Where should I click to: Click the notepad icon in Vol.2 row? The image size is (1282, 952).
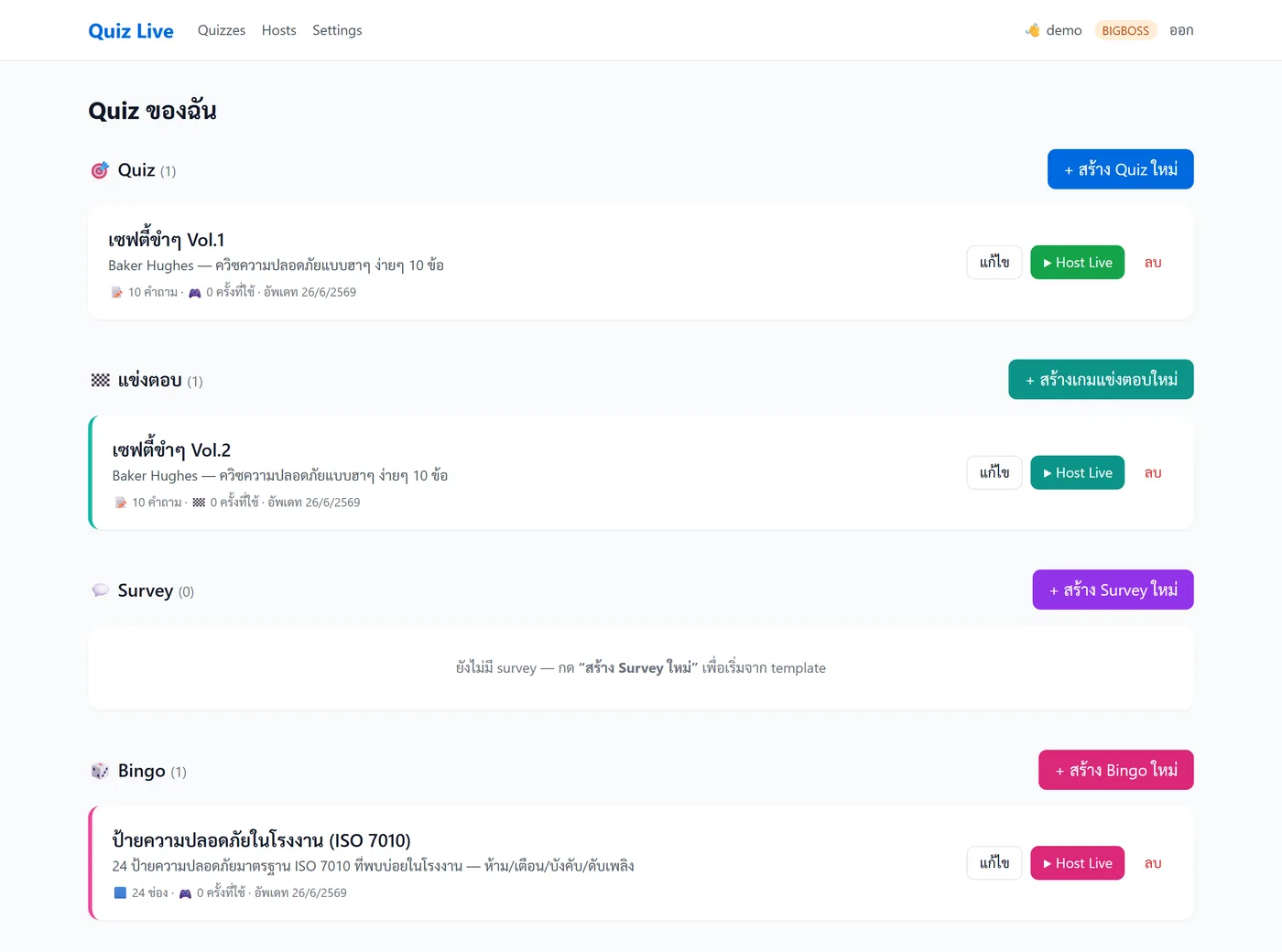click(120, 503)
